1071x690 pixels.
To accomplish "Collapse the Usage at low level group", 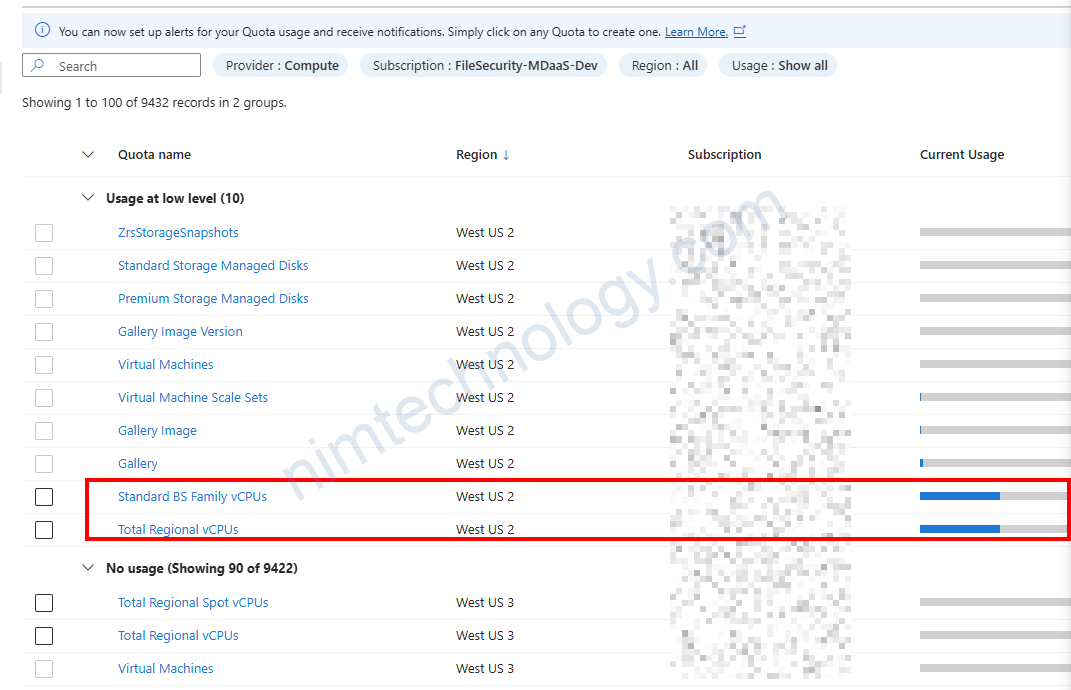I will click(x=88, y=198).
